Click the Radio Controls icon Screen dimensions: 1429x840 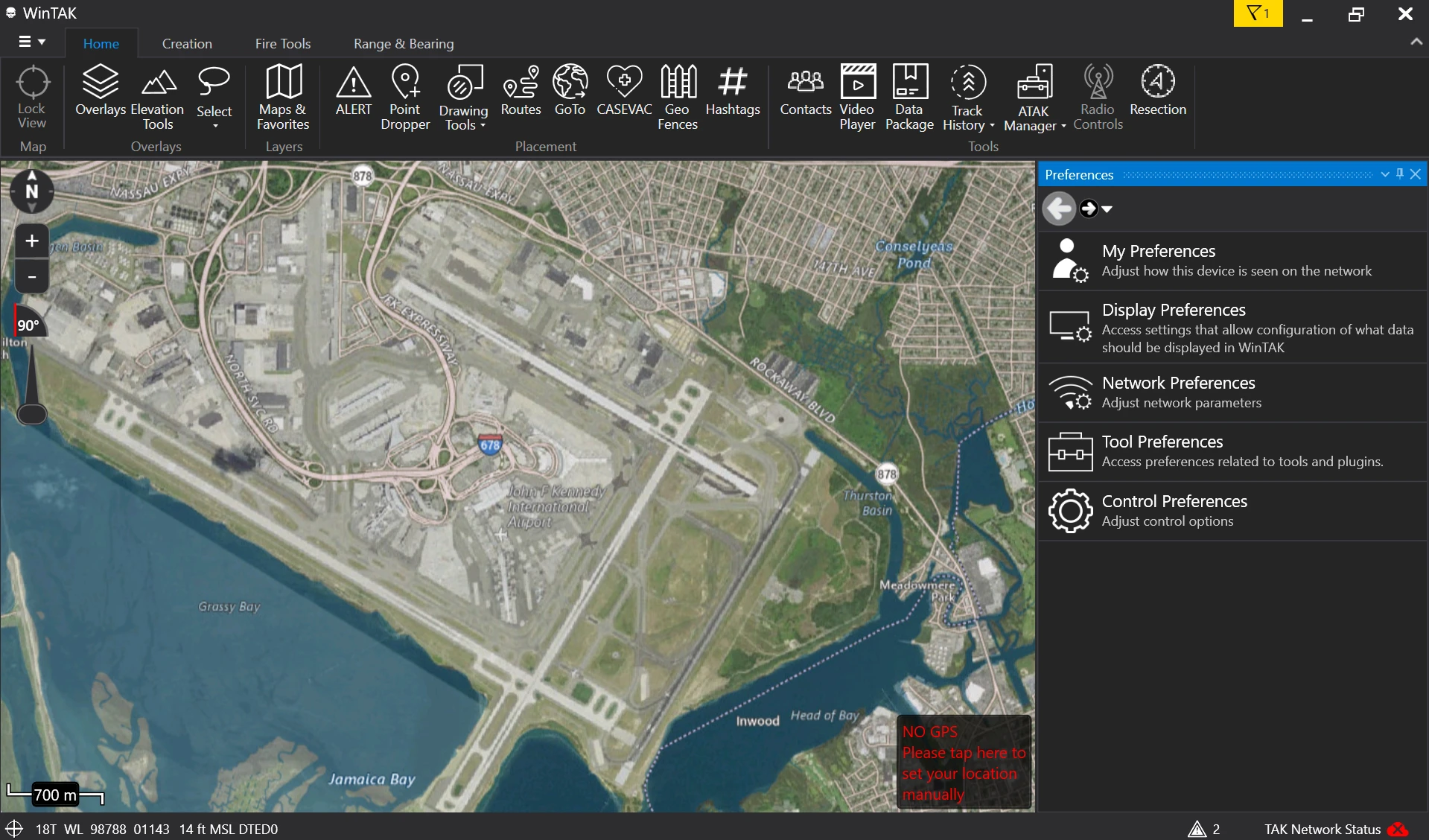point(1098,82)
